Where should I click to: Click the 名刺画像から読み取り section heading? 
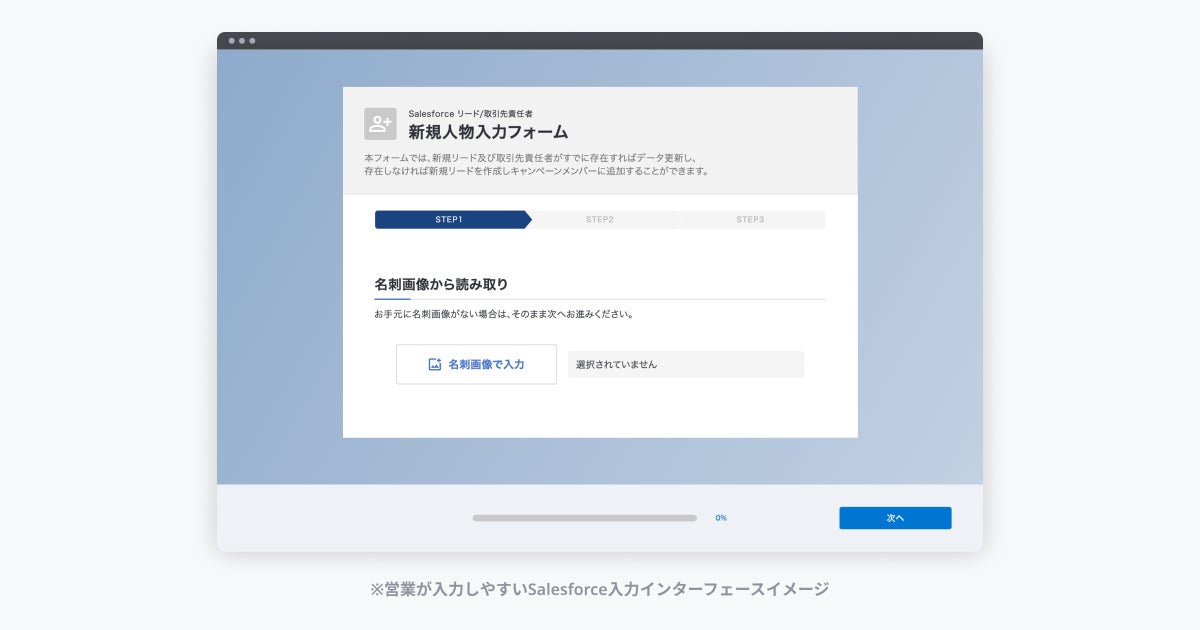pos(441,284)
